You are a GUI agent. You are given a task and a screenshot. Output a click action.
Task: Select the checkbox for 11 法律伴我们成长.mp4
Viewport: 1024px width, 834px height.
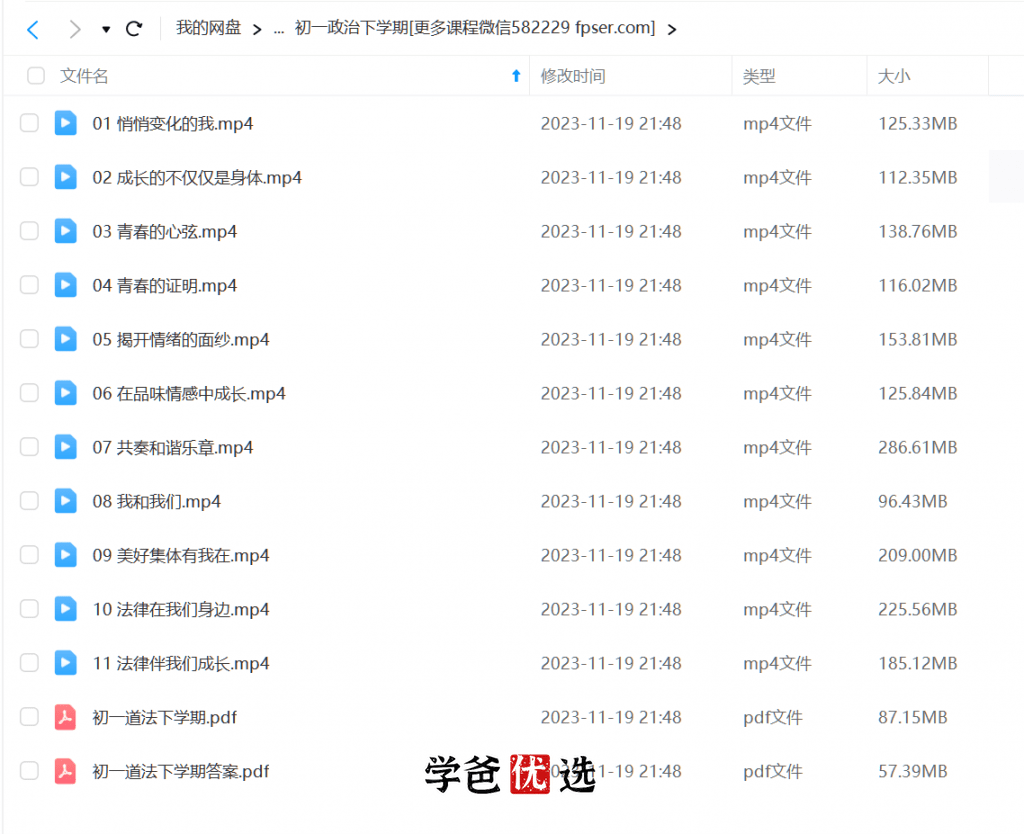pos(29,663)
